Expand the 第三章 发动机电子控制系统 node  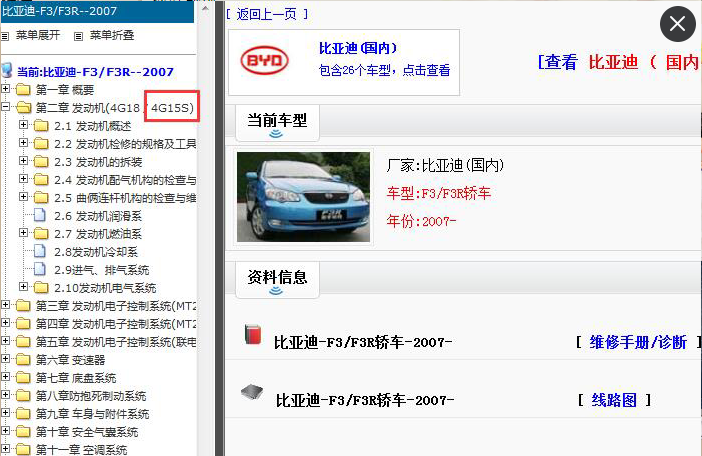[5, 305]
